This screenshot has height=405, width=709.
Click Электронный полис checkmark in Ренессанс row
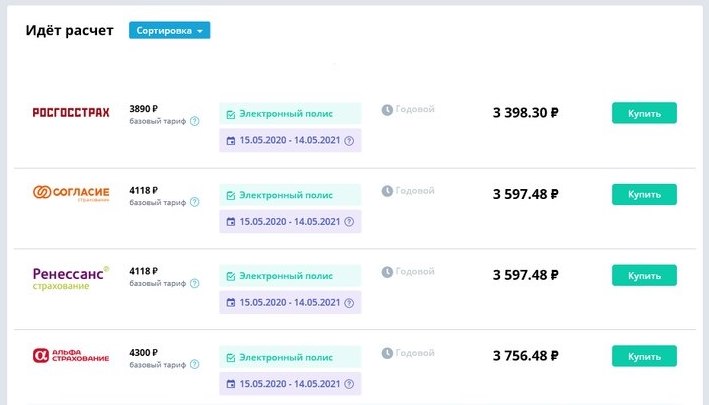(x=231, y=277)
